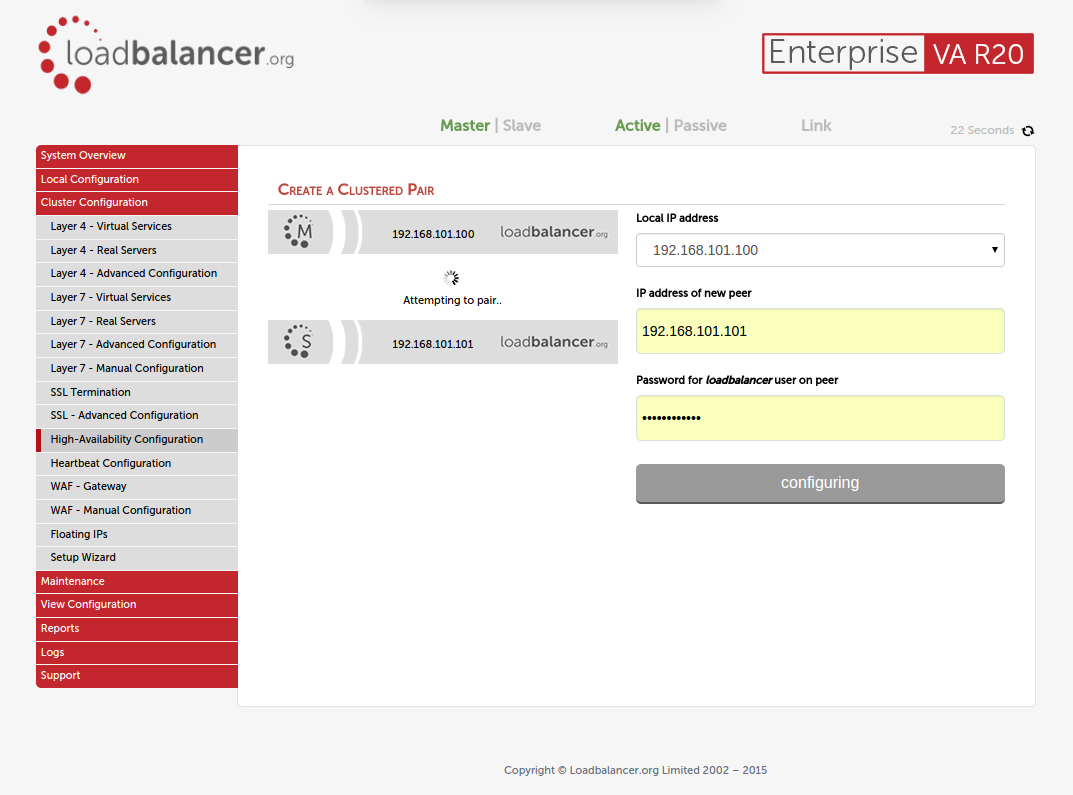Click the configuring button
The image size is (1073, 795).
click(x=820, y=484)
